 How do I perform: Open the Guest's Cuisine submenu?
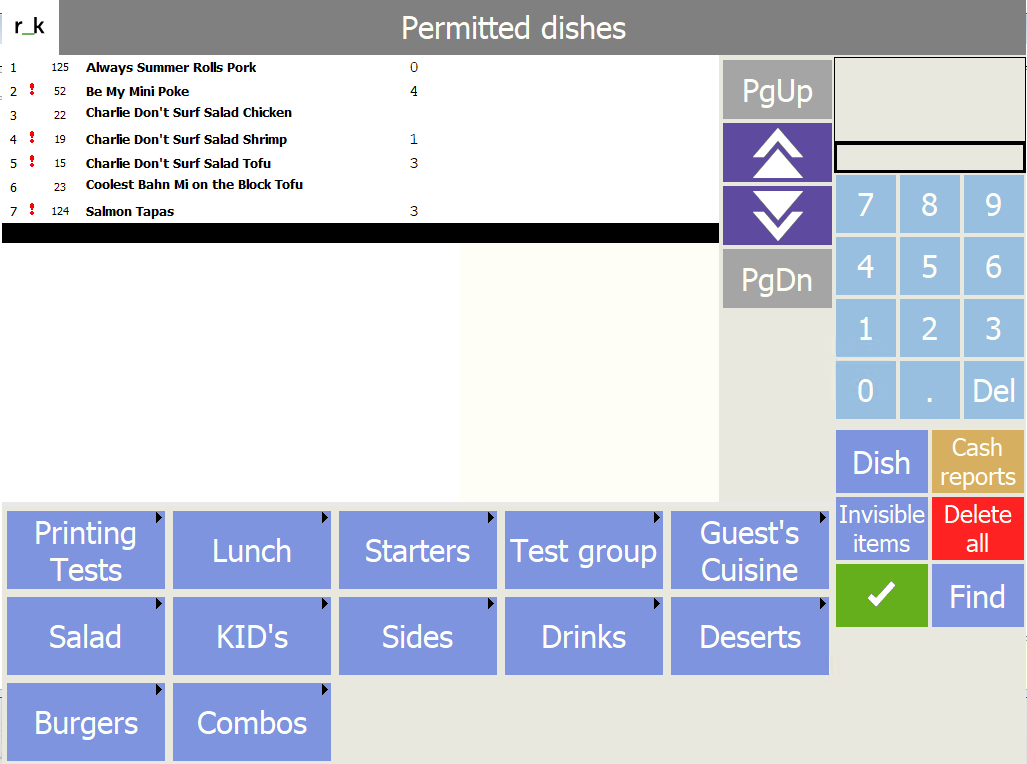click(749, 551)
